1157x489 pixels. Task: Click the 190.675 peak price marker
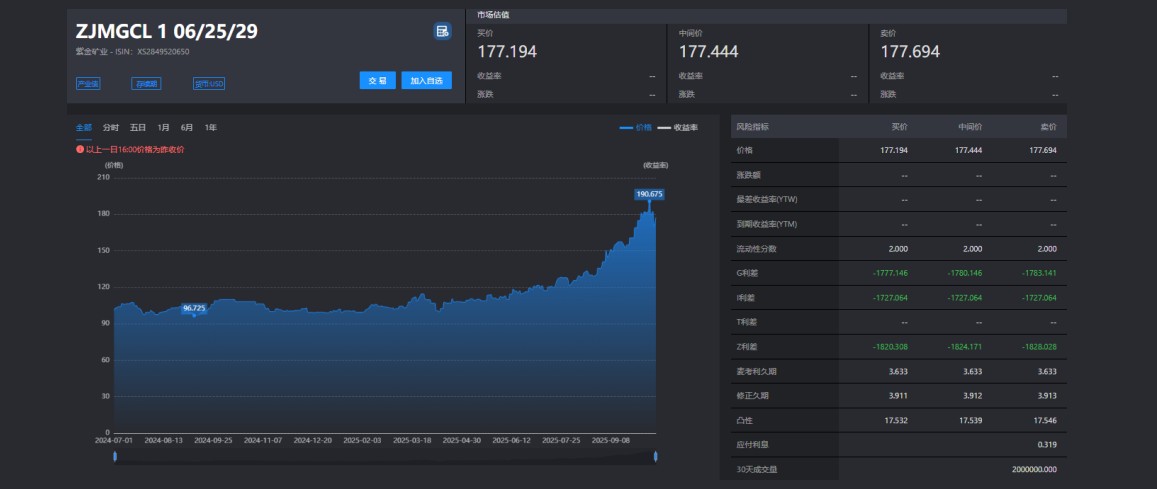coord(650,193)
